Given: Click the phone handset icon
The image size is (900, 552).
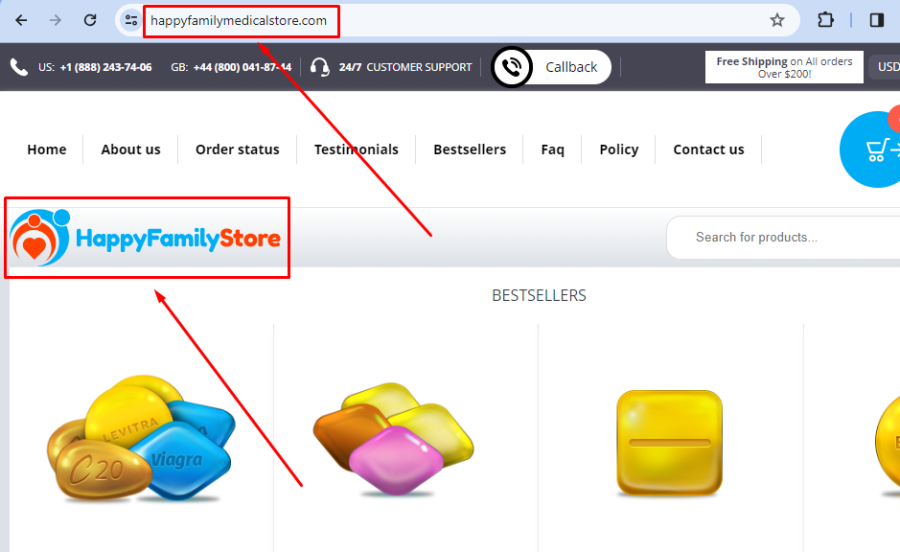Looking at the screenshot, I should tap(19, 67).
